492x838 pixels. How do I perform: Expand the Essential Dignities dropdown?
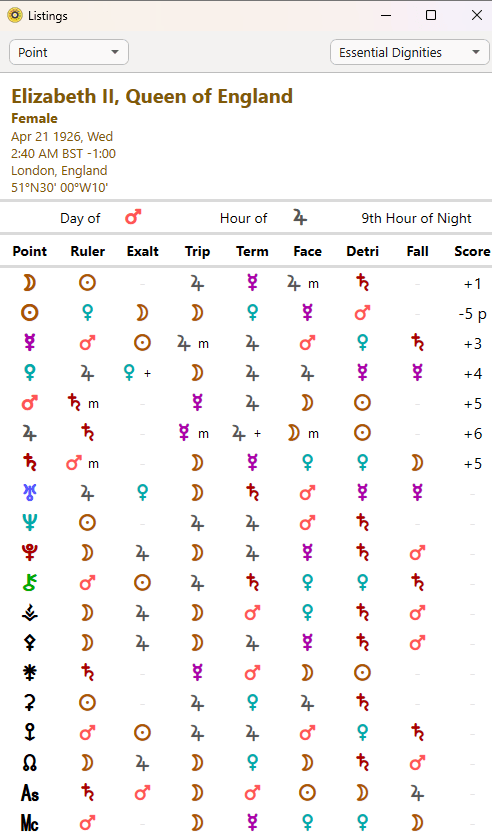click(409, 52)
